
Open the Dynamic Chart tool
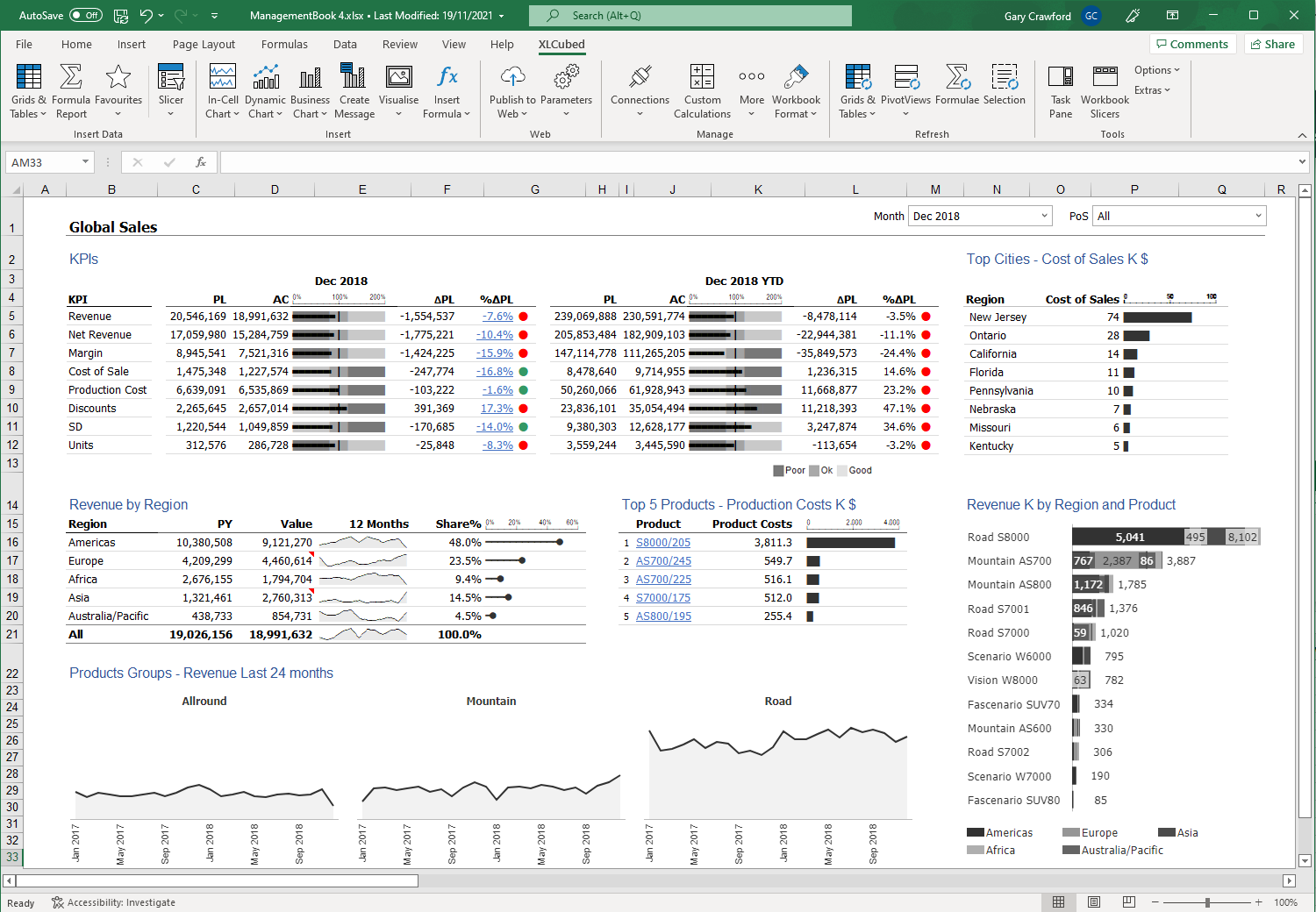pos(265,88)
